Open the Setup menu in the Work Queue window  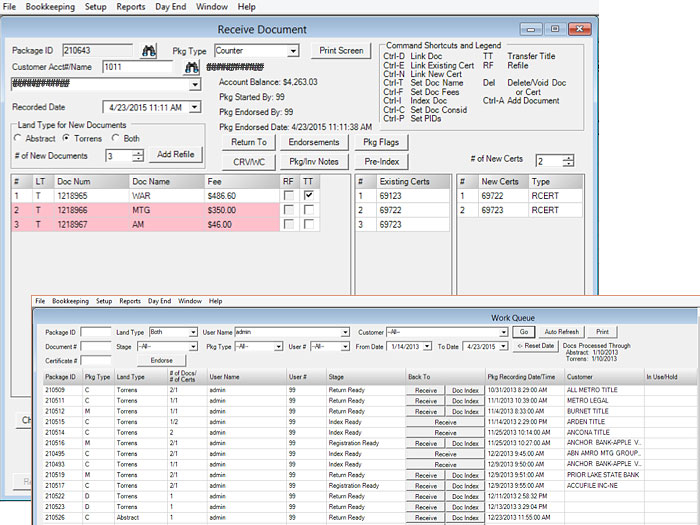[x=104, y=301]
